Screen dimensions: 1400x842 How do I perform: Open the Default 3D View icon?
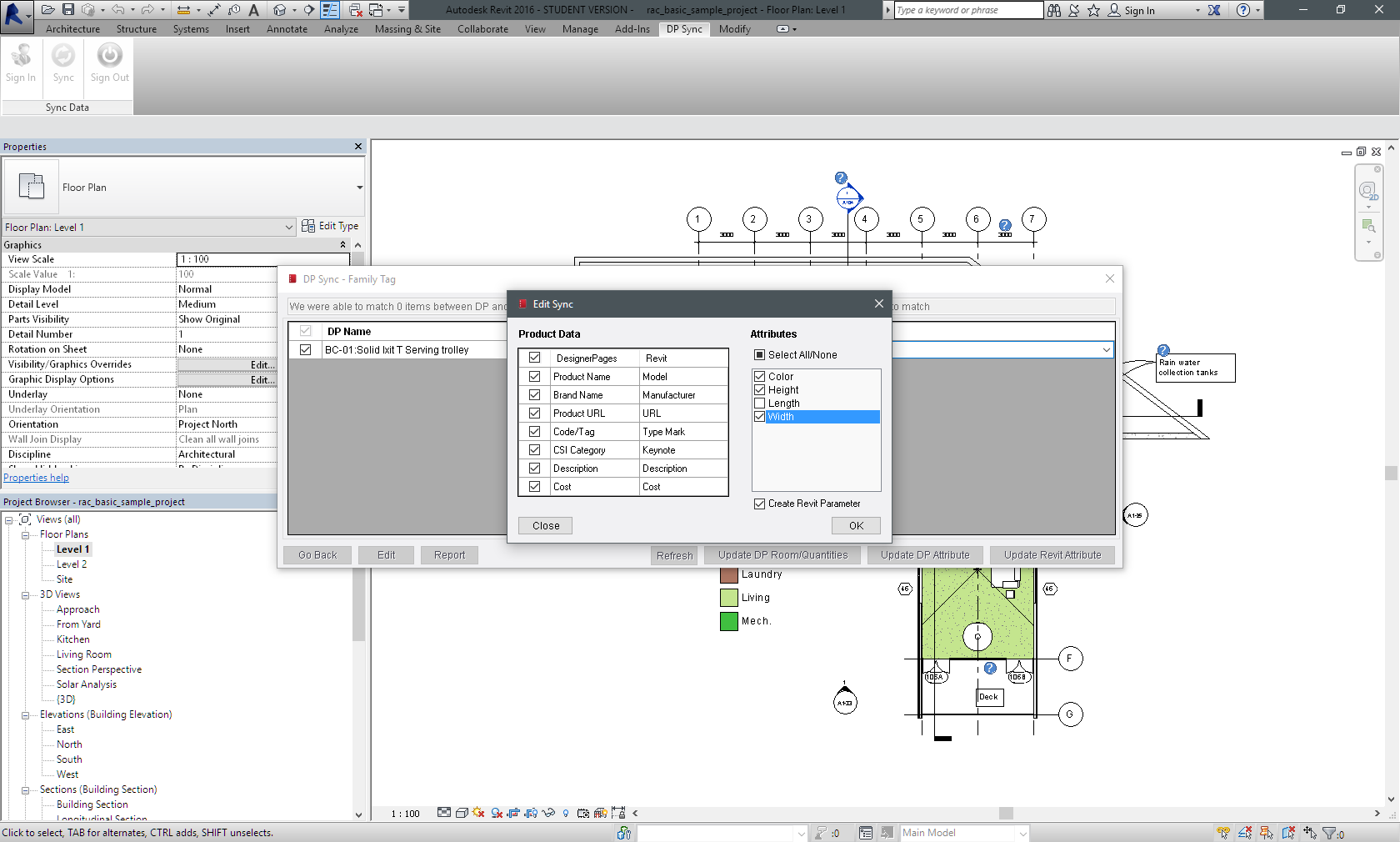[x=279, y=10]
